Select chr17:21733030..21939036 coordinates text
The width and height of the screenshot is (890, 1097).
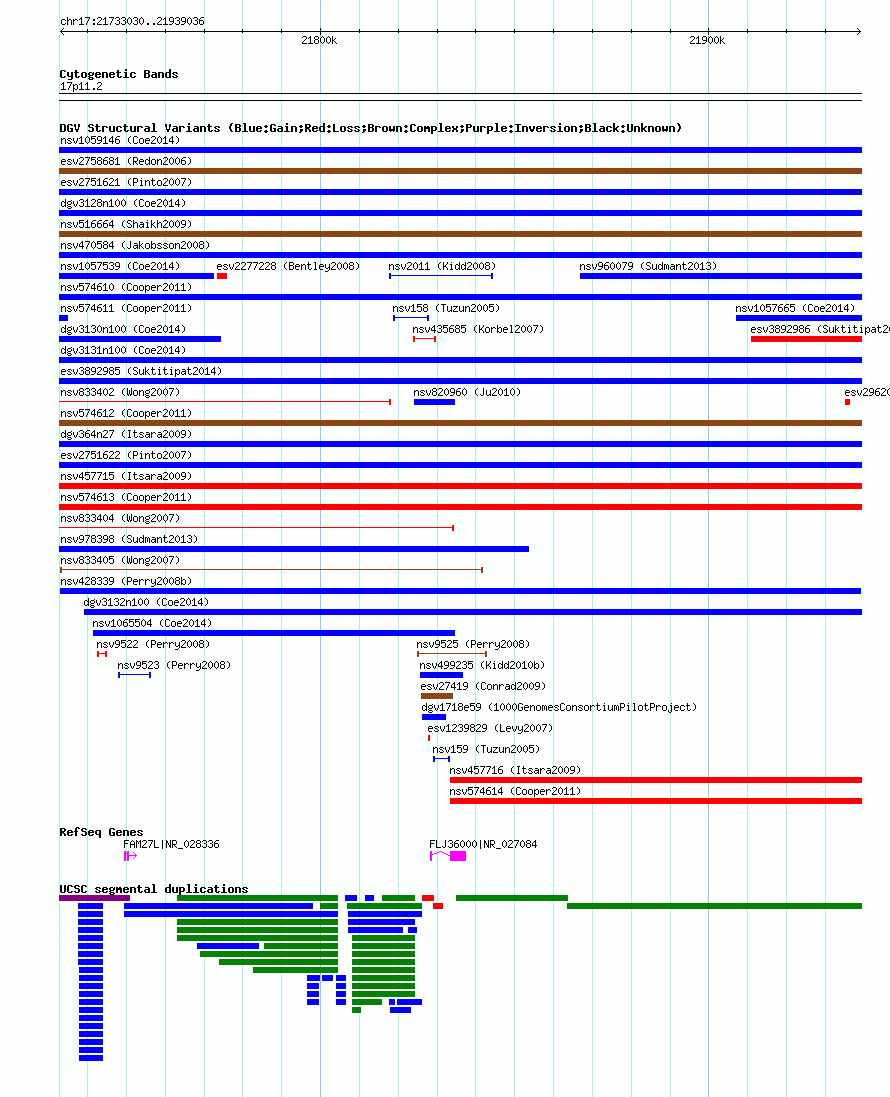coord(132,22)
